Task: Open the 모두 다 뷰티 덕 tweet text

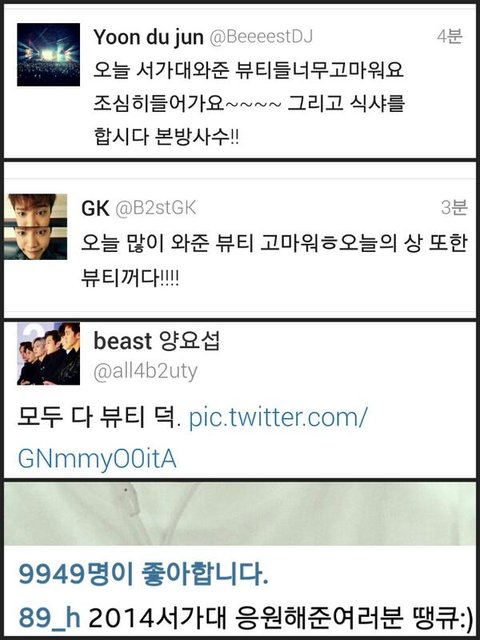Action: coord(99,419)
